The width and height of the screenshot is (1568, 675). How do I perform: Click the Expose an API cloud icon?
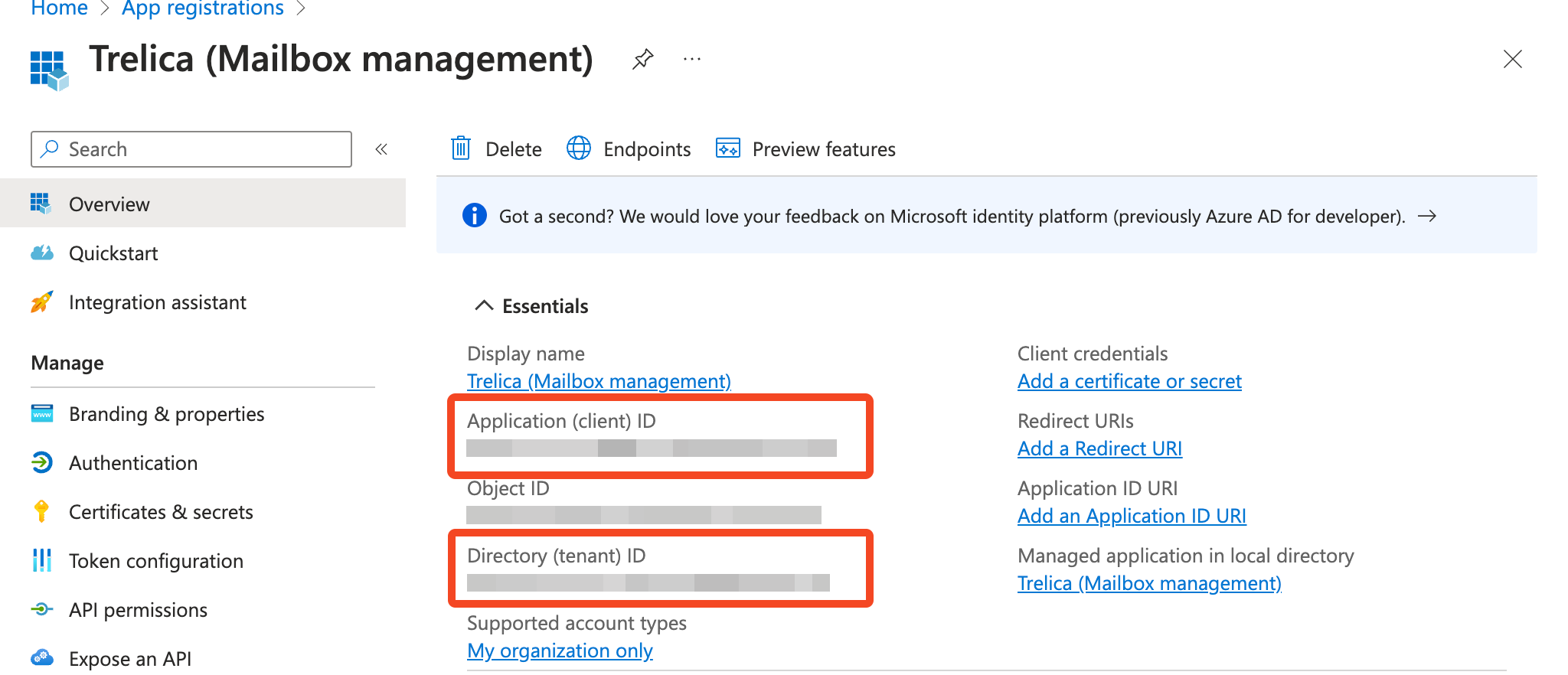point(42,657)
